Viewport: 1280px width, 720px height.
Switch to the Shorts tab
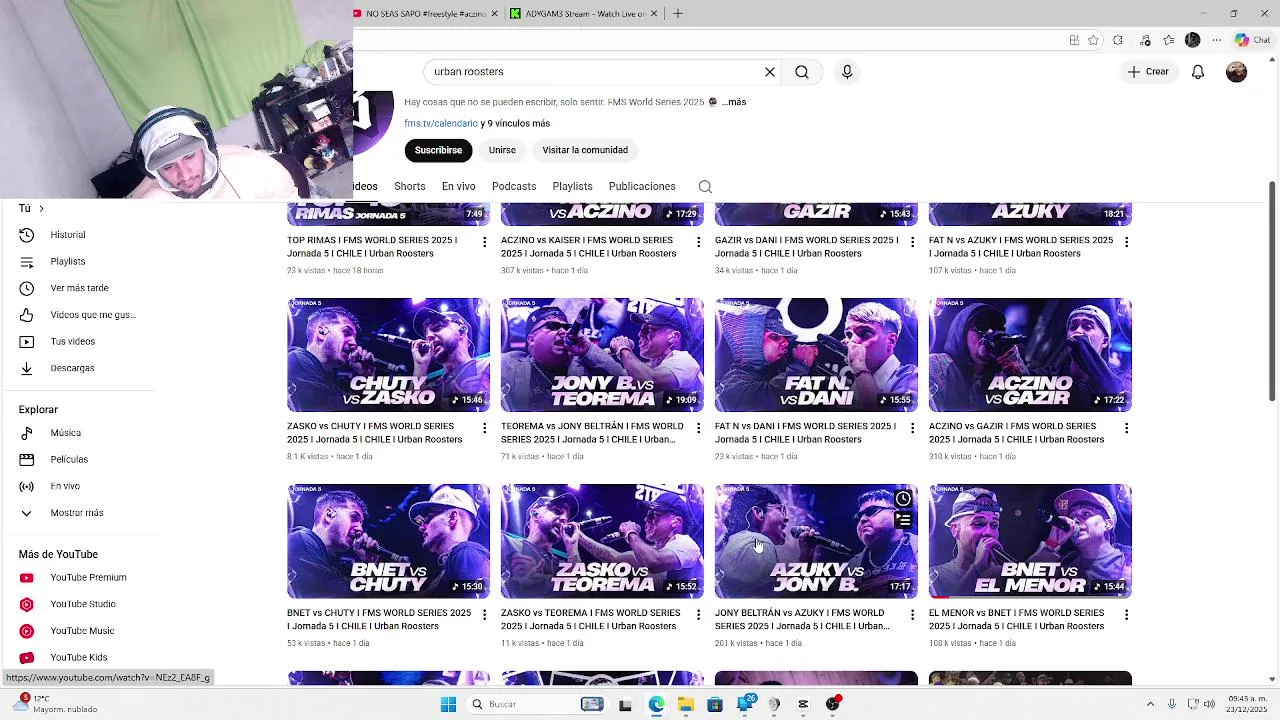coord(410,187)
